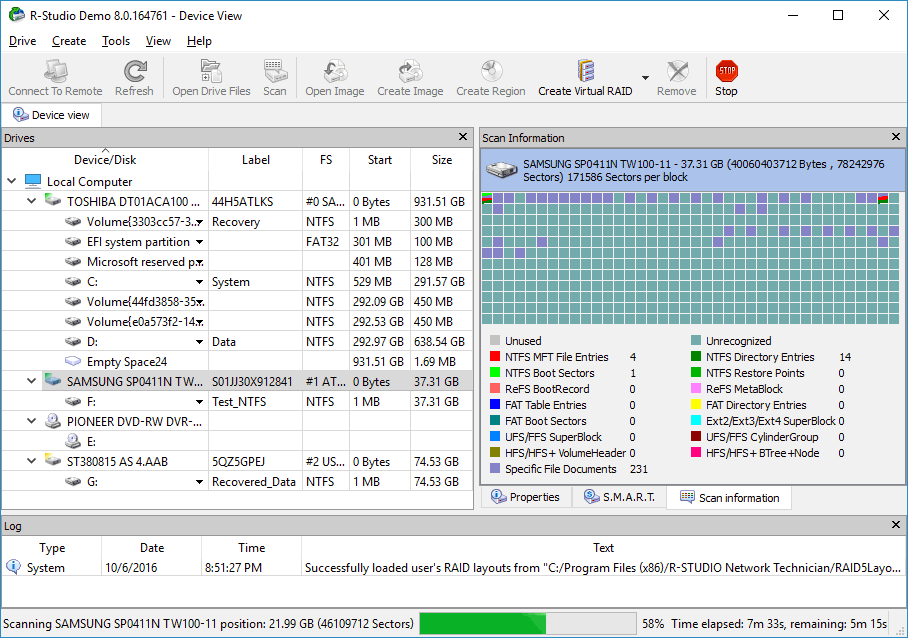Open the Create Virtual RAID dropdown arrow
Image resolution: width=908 pixels, height=638 pixels.
[x=645, y=78]
